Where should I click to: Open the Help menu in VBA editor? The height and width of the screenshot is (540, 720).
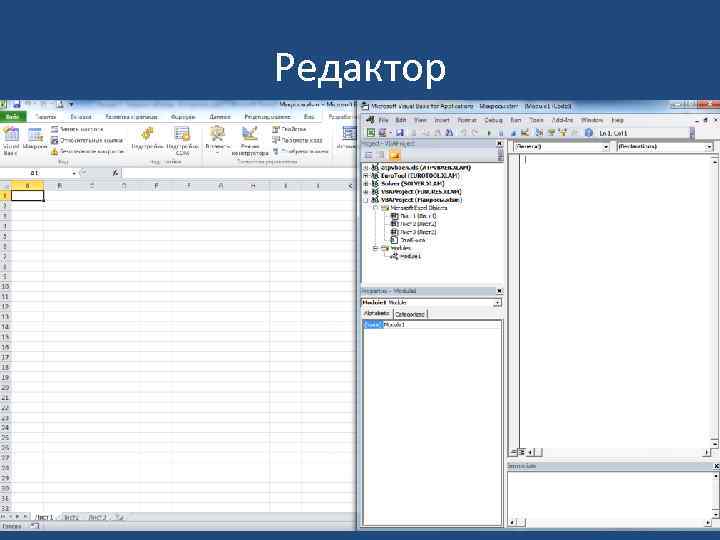click(618, 120)
